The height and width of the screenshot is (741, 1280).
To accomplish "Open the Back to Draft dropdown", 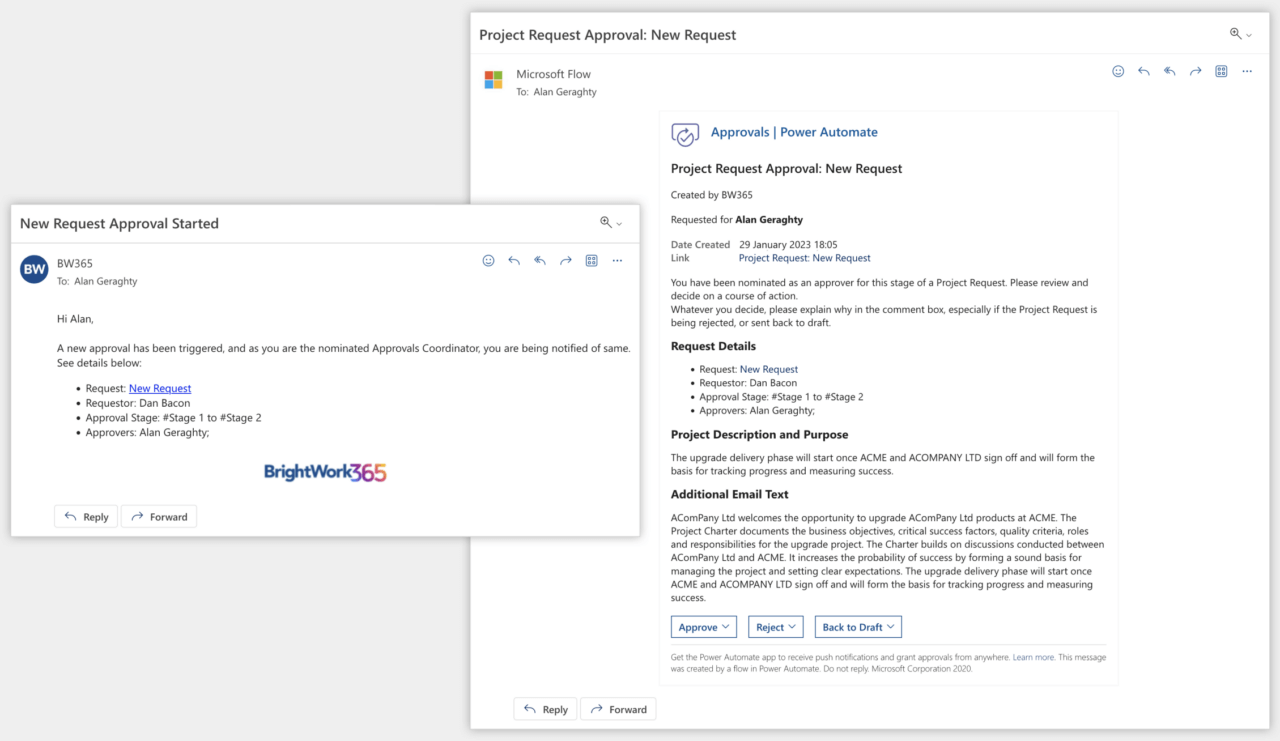I will pyautogui.click(x=857, y=626).
